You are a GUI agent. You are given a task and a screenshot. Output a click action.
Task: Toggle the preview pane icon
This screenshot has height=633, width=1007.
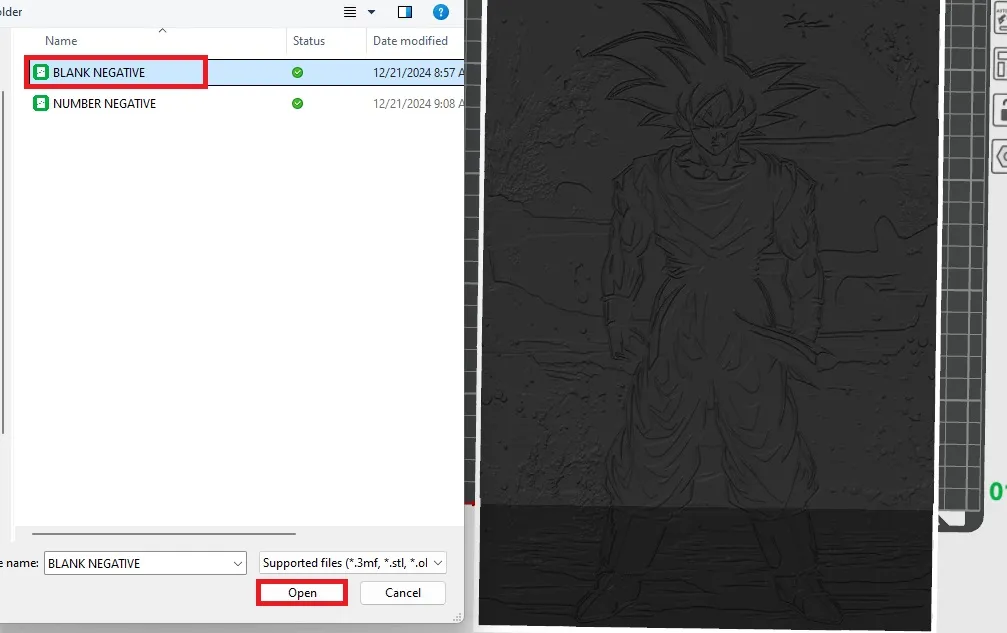pos(405,12)
